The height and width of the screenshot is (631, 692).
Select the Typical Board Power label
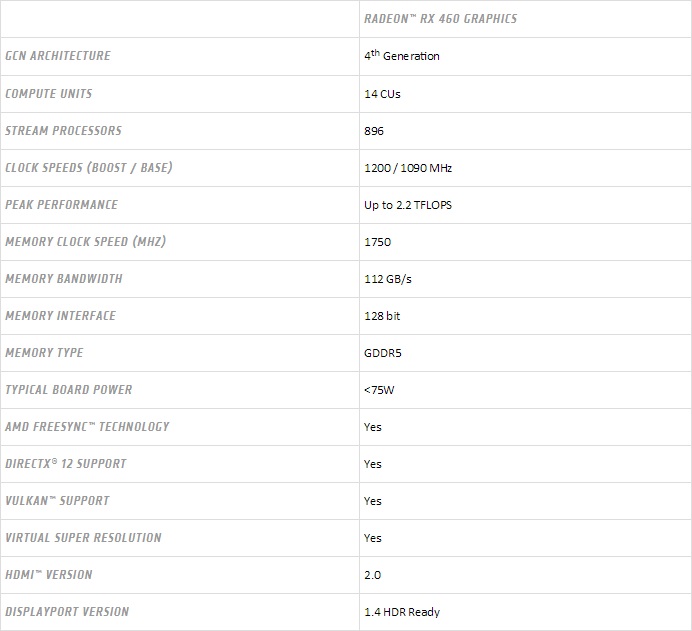click(x=69, y=390)
